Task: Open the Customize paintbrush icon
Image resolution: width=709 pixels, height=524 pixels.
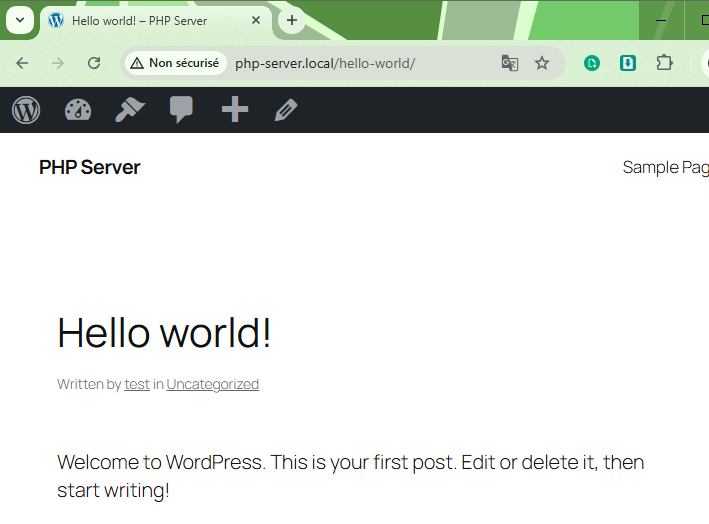Action: pyautogui.click(x=130, y=110)
